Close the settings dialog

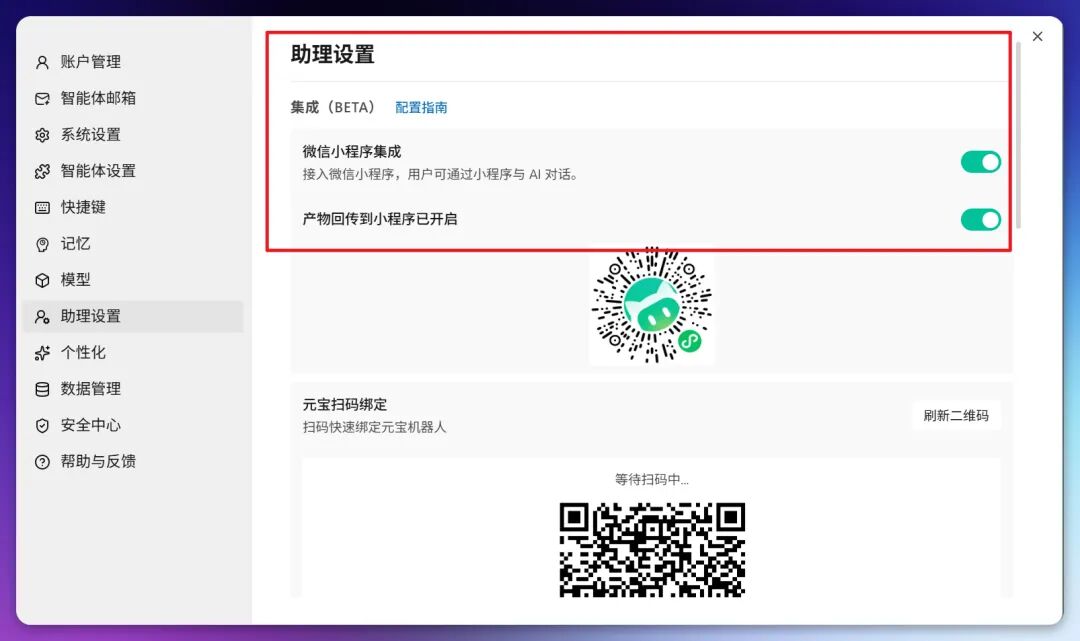[x=1037, y=36]
